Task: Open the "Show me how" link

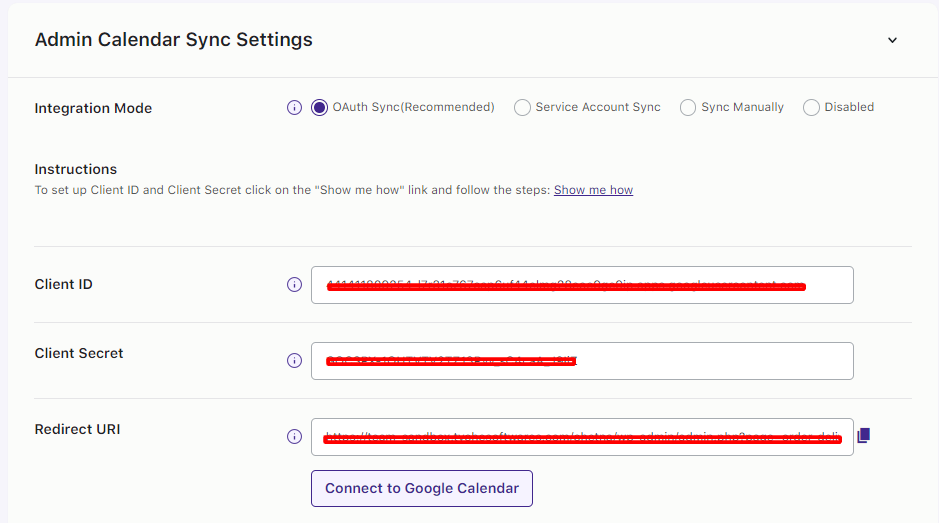Action: (x=593, y=190)
